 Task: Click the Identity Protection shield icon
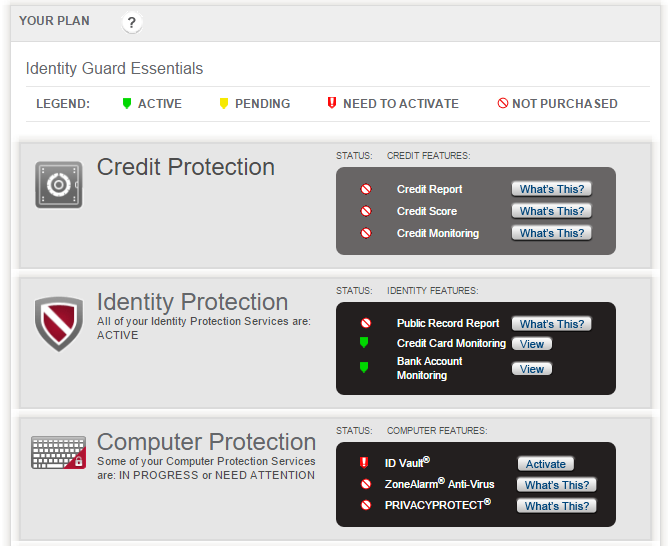[59, 323]
